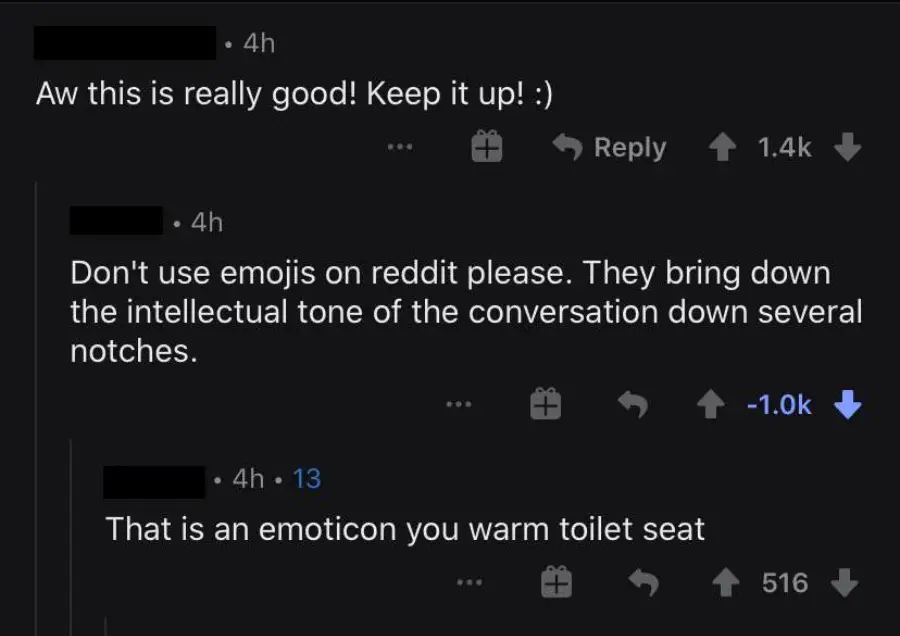Screen dimensions: 900x636
Task: Click the downvote arrow on the top comment
Action: tap(848, 146)
